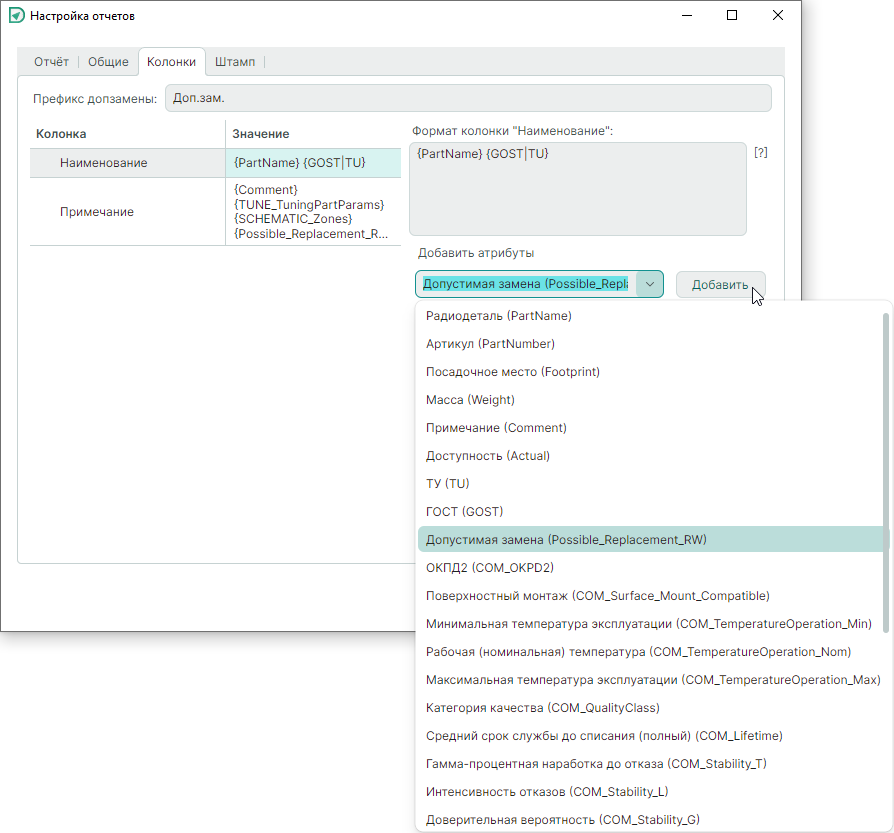Screen dimensions: 894x833
Task: Choose ОКПД2 (COM_OKPD2) list item
Action: click(x=489, y=568)
